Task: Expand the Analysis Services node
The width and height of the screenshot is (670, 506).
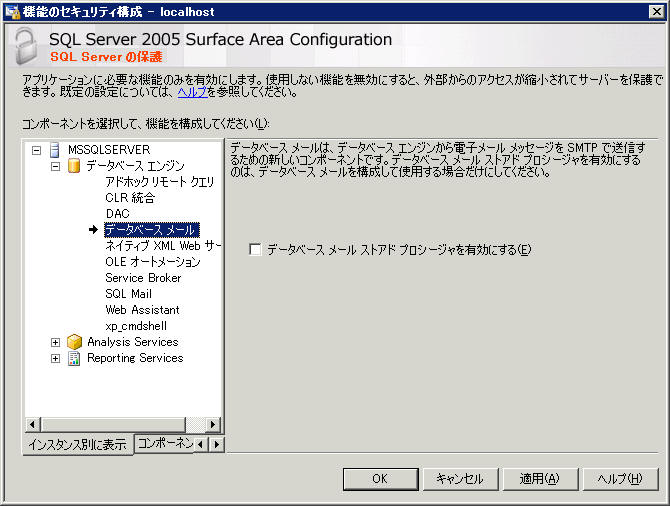Action: pos(56,342)
